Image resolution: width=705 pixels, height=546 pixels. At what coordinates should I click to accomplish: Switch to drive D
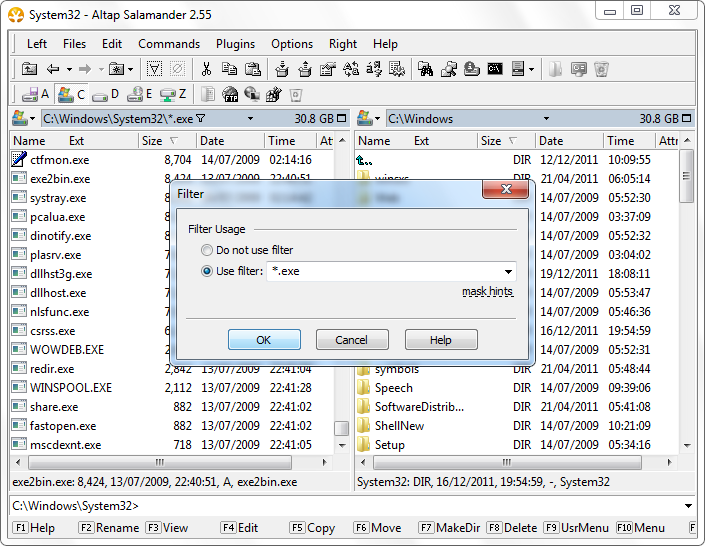105,94
